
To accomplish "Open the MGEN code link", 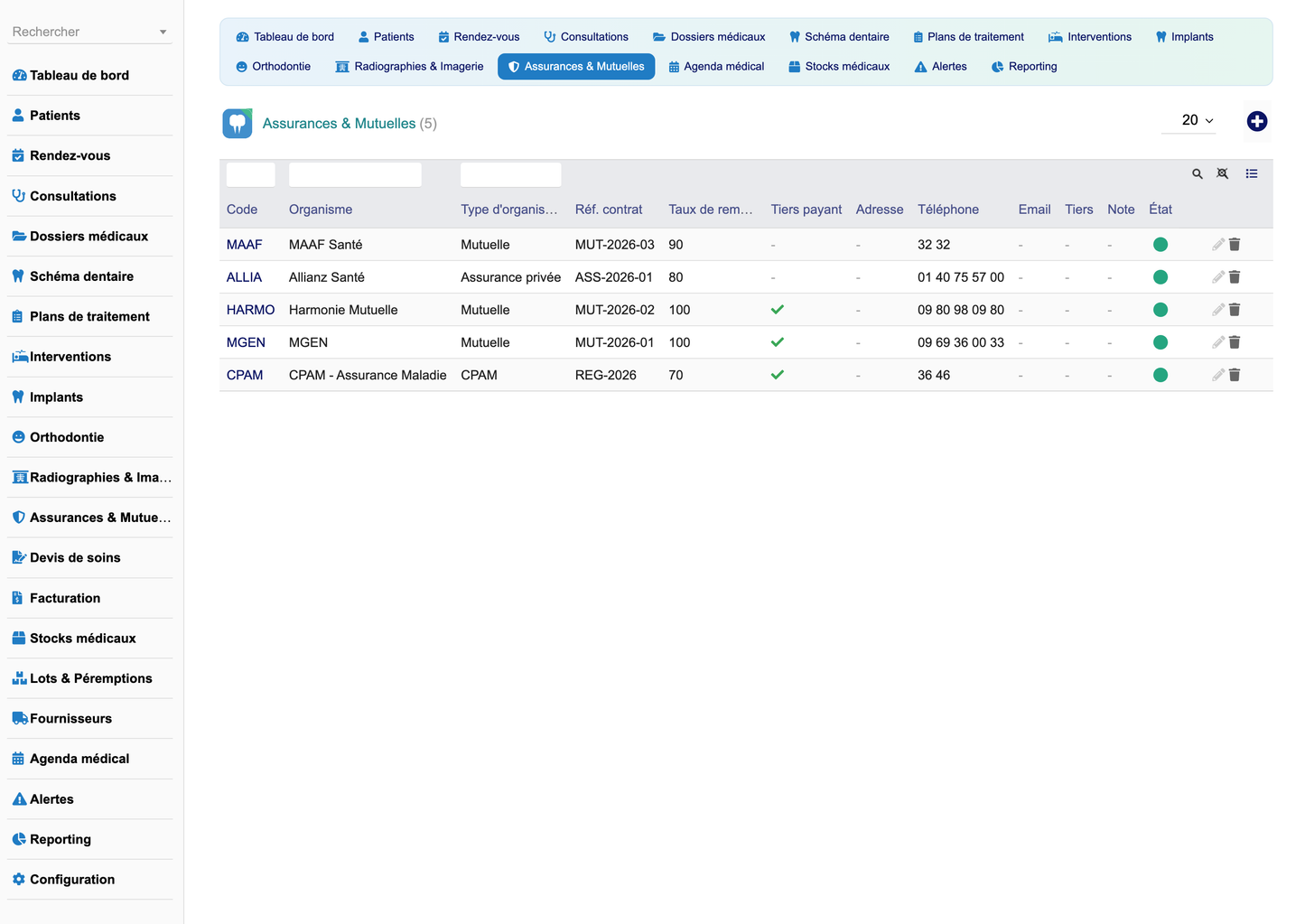I will pos(246,342).
